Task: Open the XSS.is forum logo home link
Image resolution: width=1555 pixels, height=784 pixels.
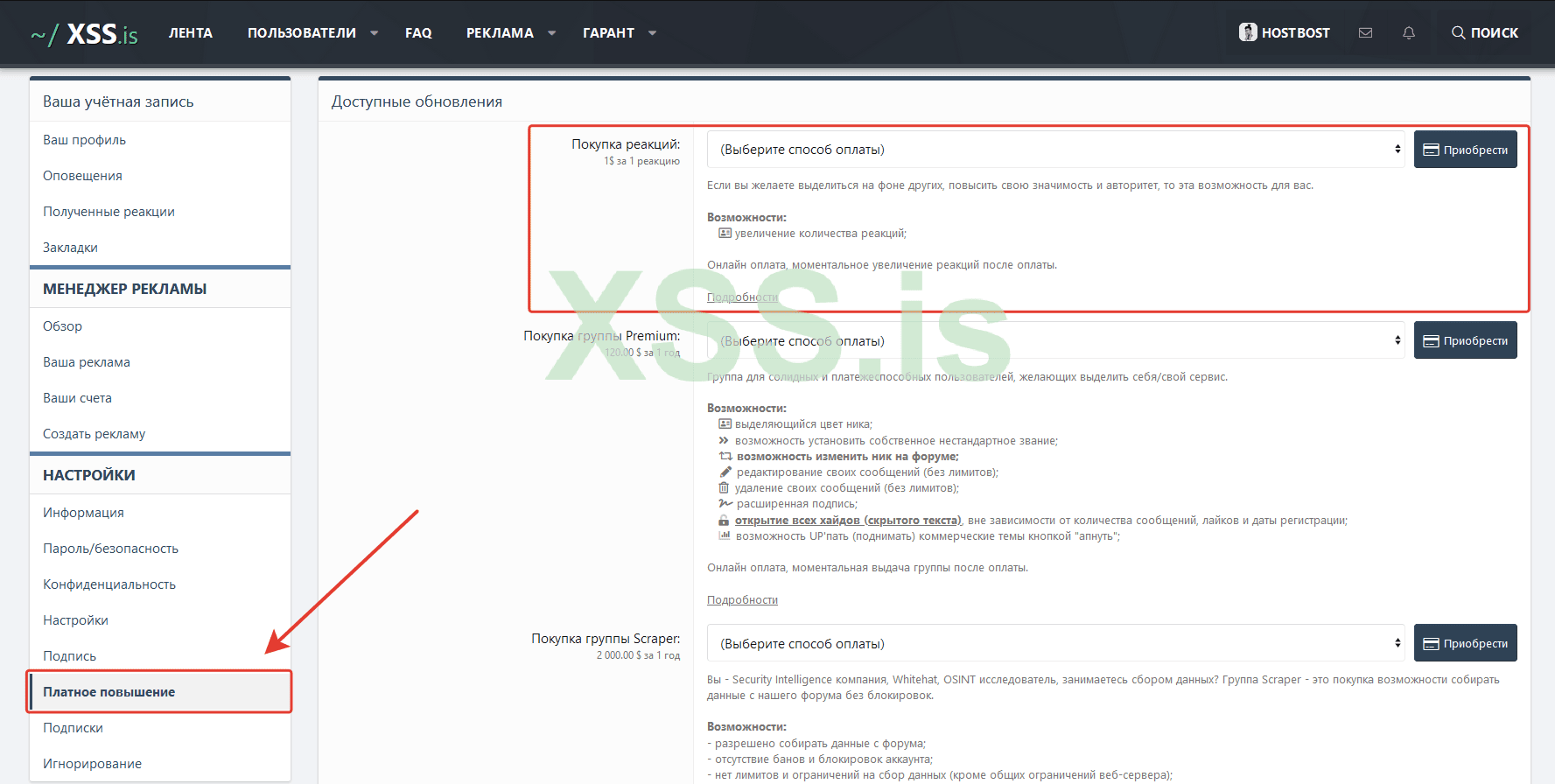Action: tap(84, 33)
